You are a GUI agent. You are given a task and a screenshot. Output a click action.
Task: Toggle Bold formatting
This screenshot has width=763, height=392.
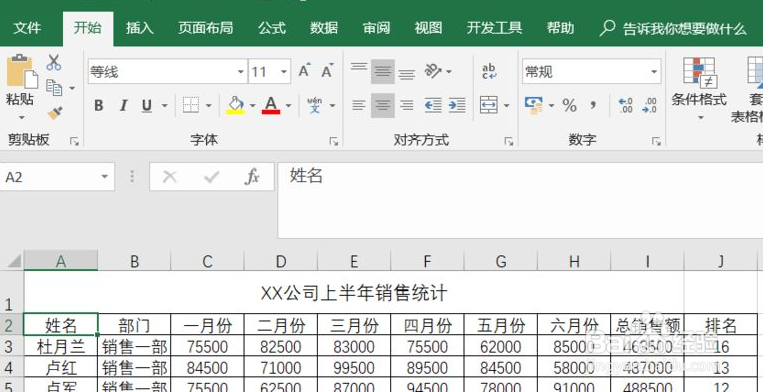[x=99, y=105]
